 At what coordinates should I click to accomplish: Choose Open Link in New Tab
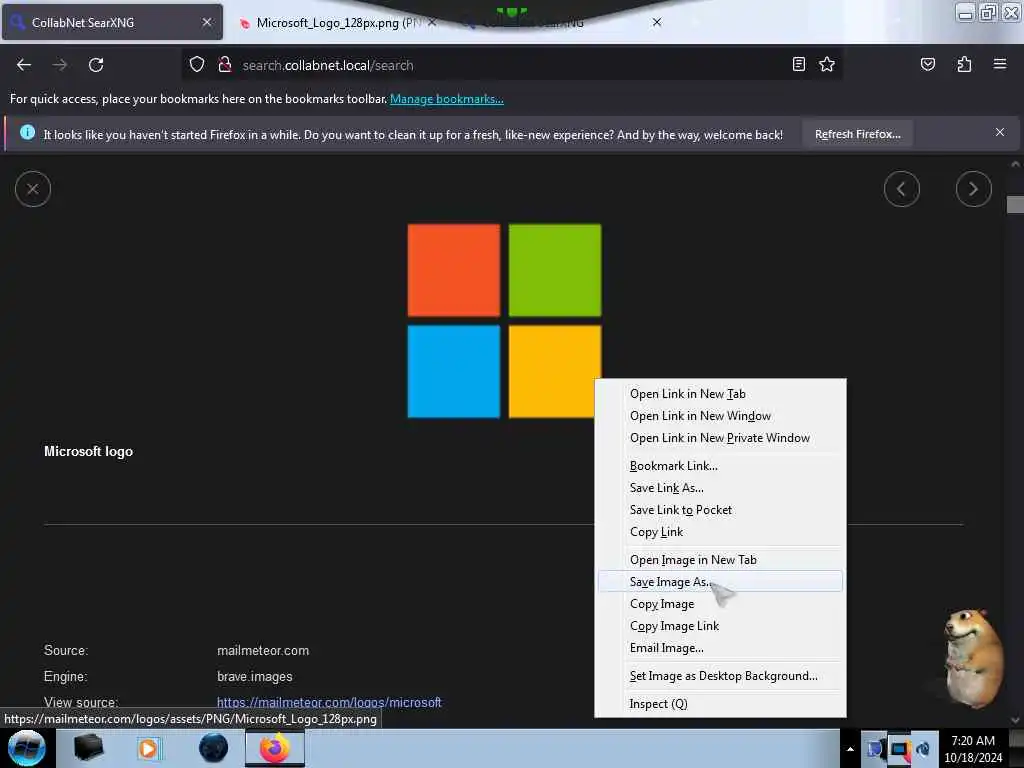(720, 394)
